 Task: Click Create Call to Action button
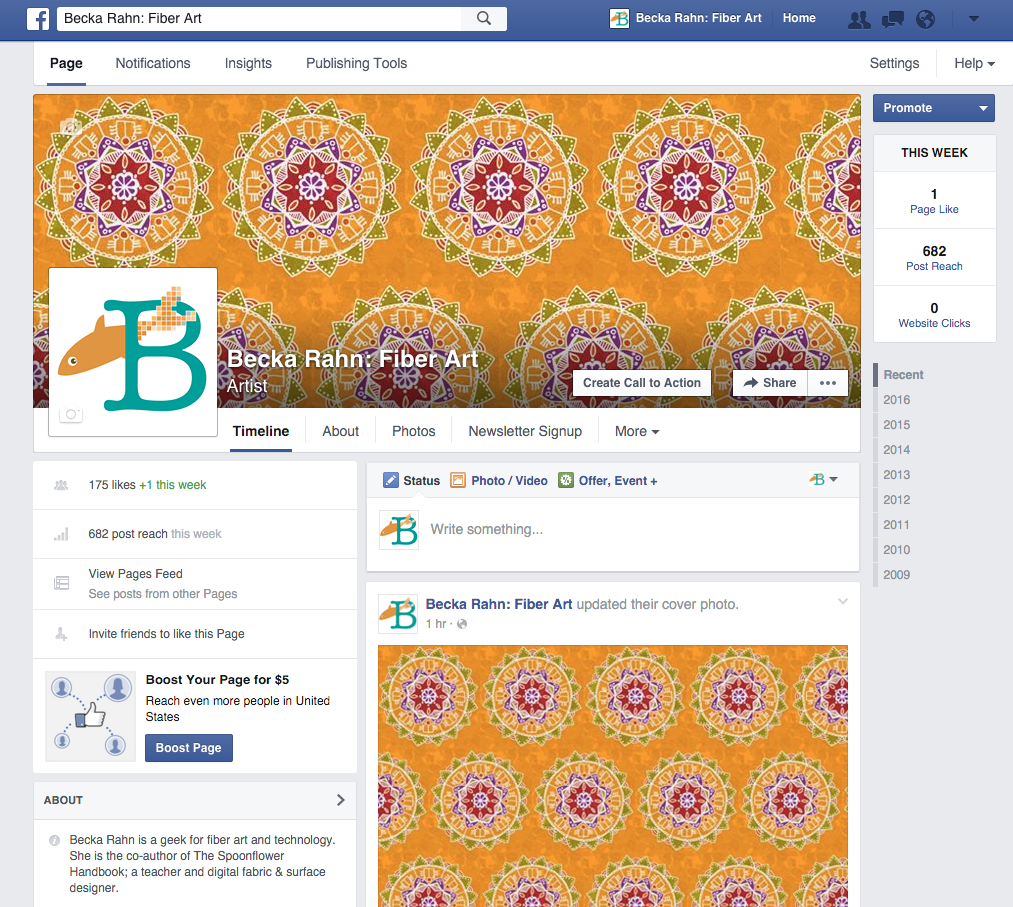(x=641, y=383)
